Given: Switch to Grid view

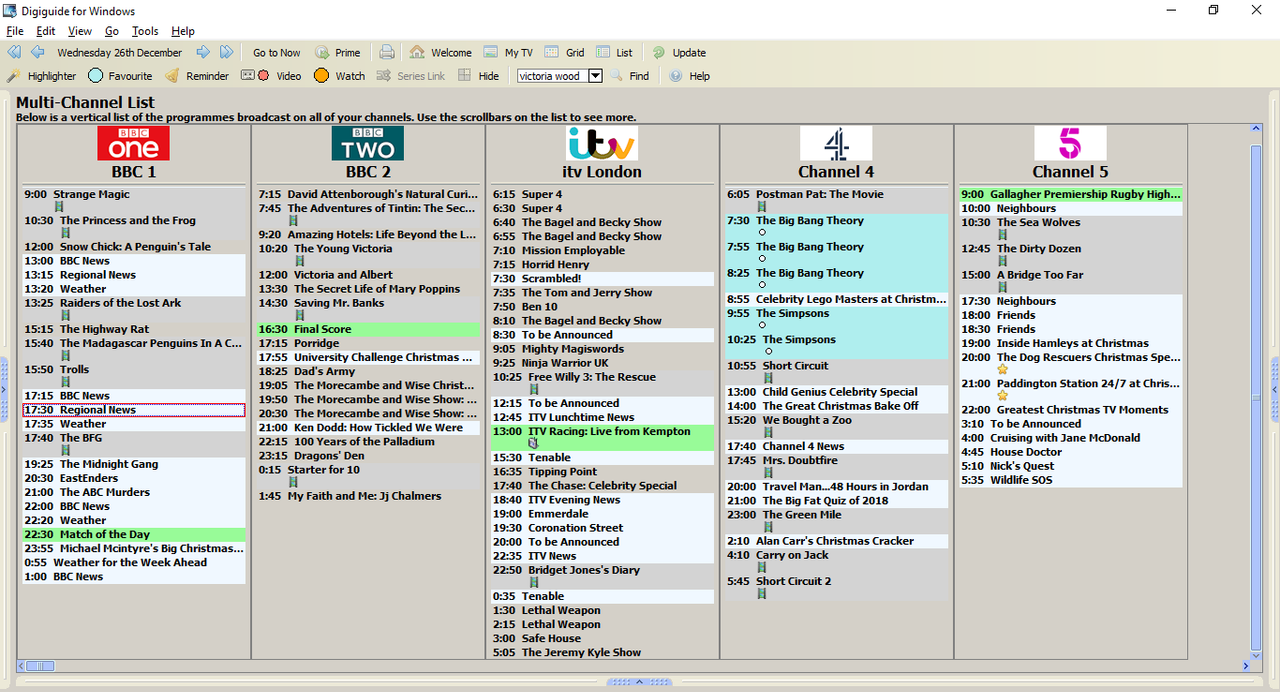Looking at the screenshot, I should [565, 53].
